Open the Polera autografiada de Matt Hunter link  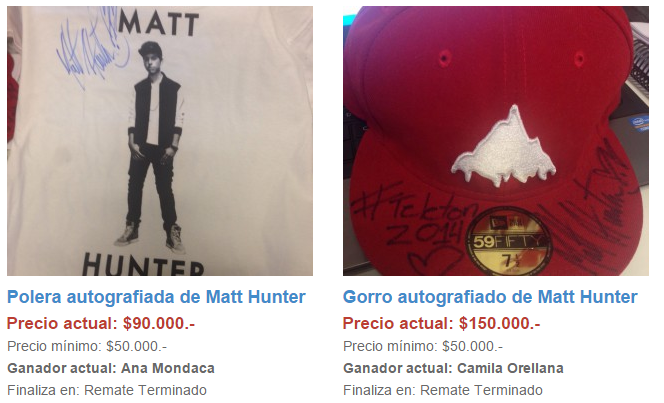(156, 297)
